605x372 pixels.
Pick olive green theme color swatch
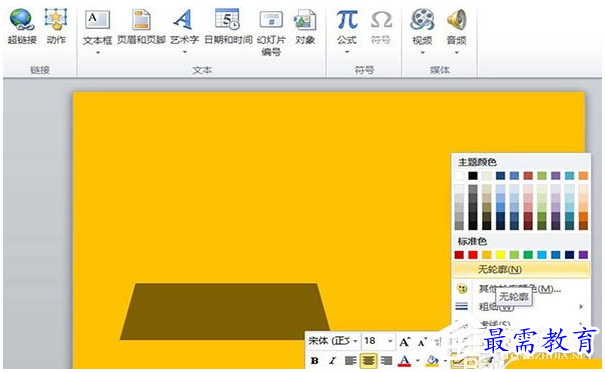tap(542, 176)
